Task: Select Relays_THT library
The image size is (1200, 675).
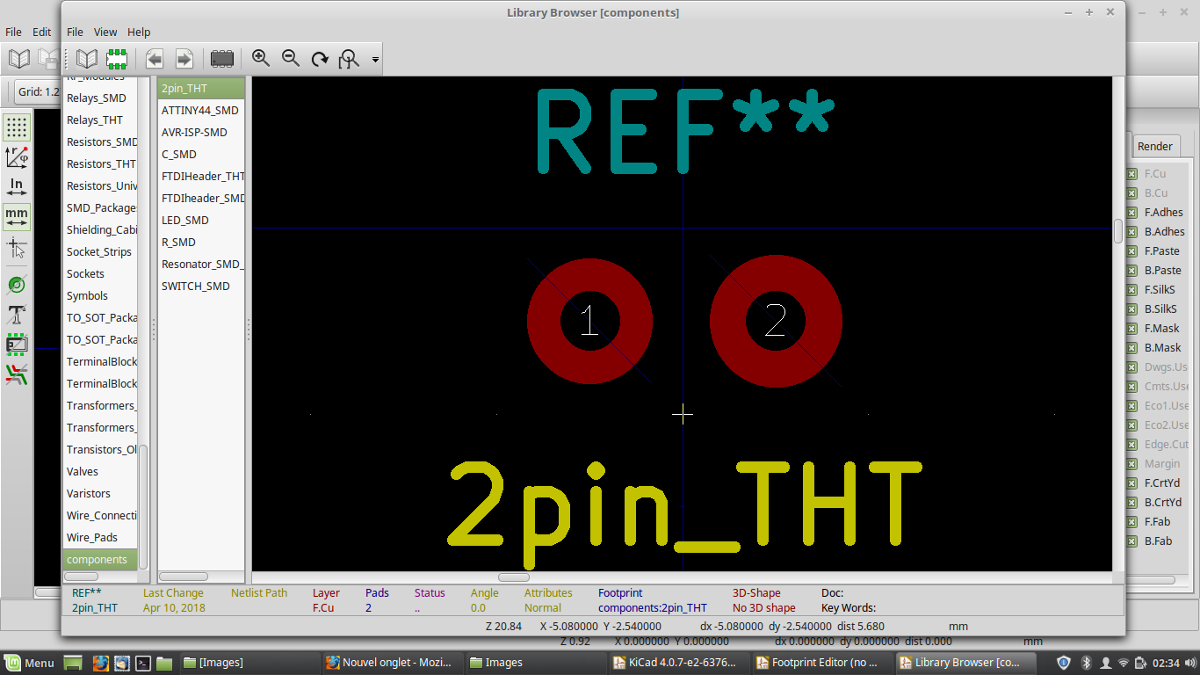Action: coord(100,120)
